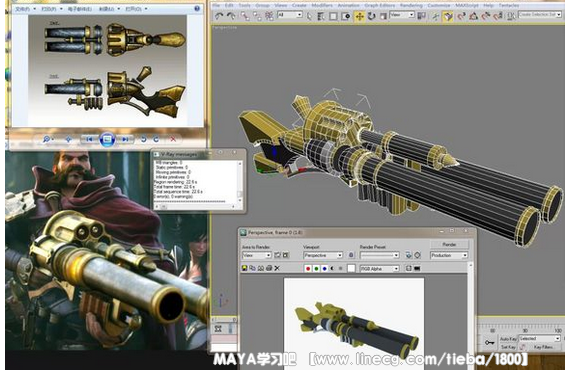Toggle the blue channel button
Image resolution: width=565 pixels, height=376 pixels.
(x=324, y=269)
